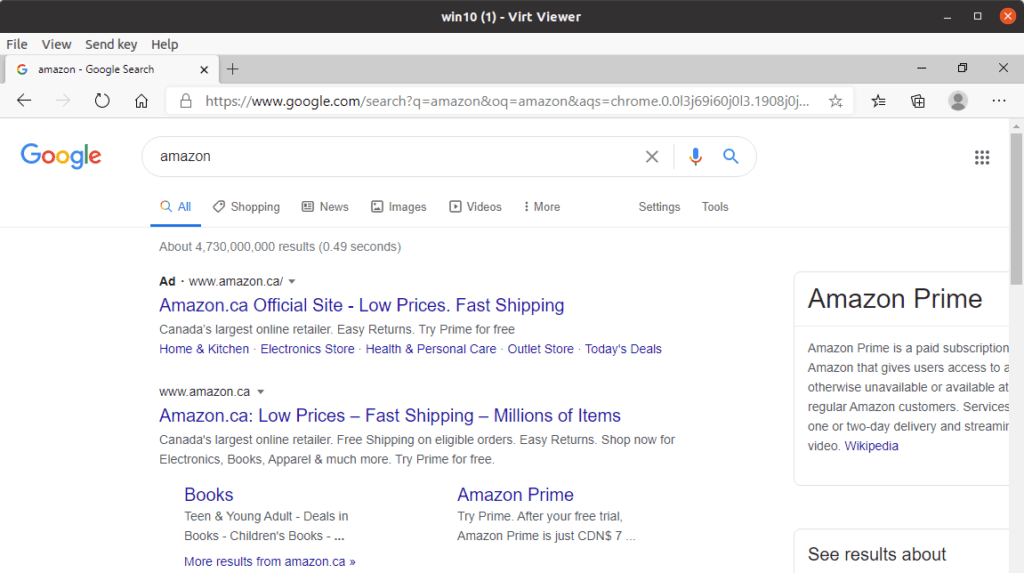Close the Virt Viewer window
Viewport: 1024px width, 573px height.
(x=1008, y=16)
